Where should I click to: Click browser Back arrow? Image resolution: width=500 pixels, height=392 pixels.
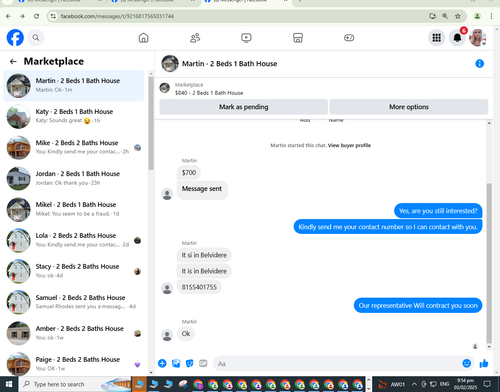click(8, 16)
